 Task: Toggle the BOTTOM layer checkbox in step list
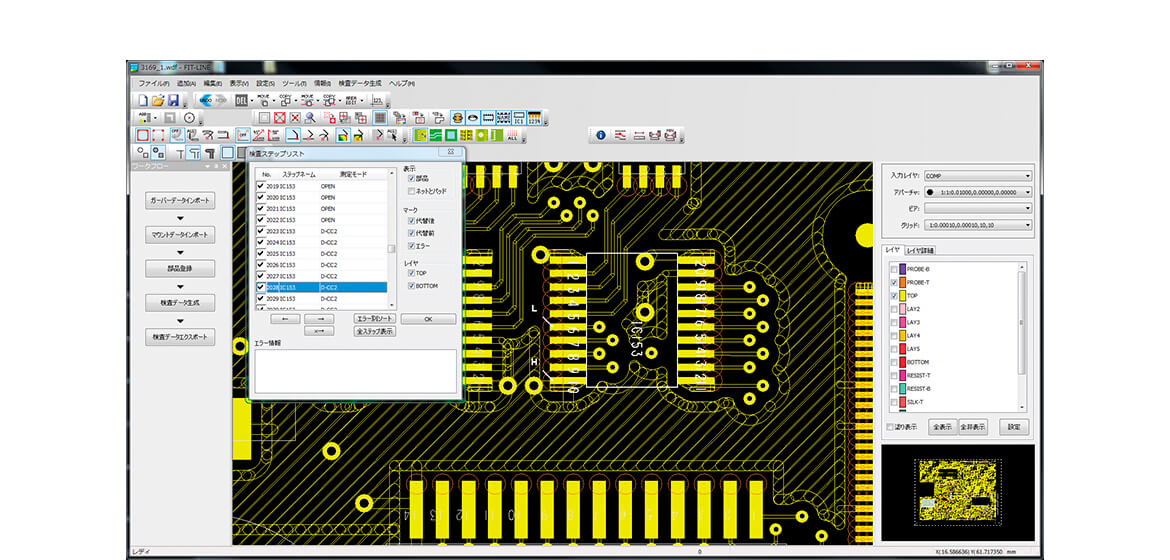pyautogui.click(x=411, y=286)
